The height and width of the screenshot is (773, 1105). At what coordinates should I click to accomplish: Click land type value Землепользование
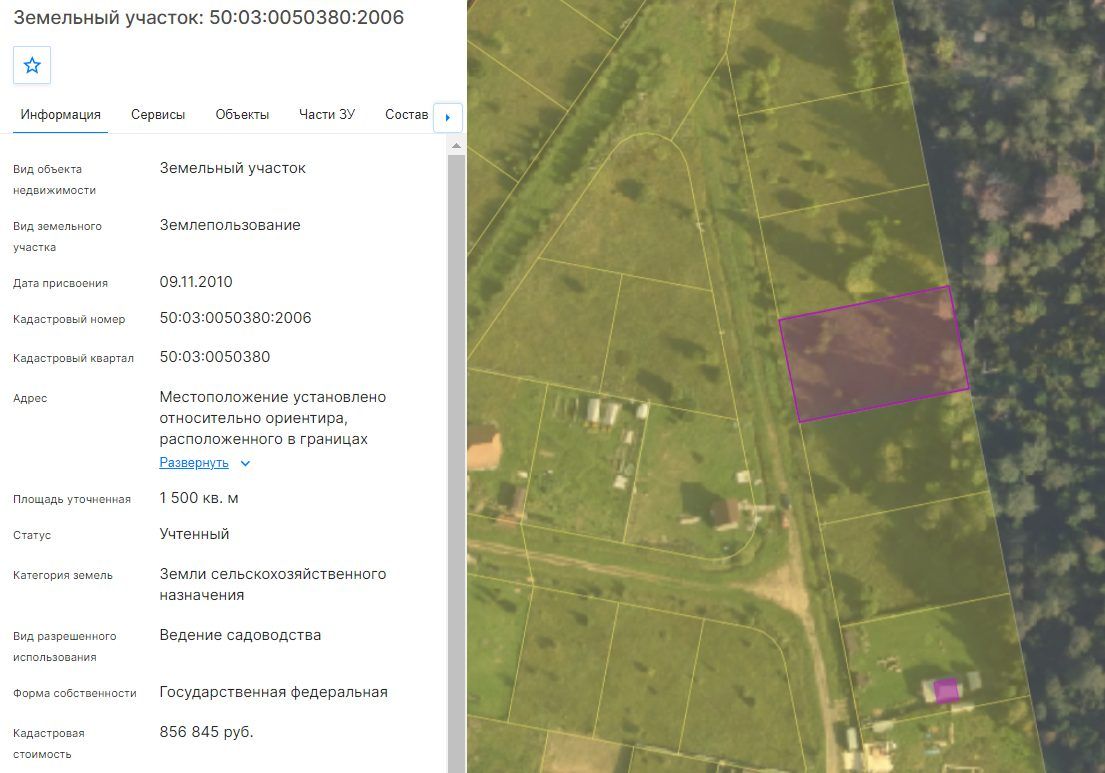(230, 225)
